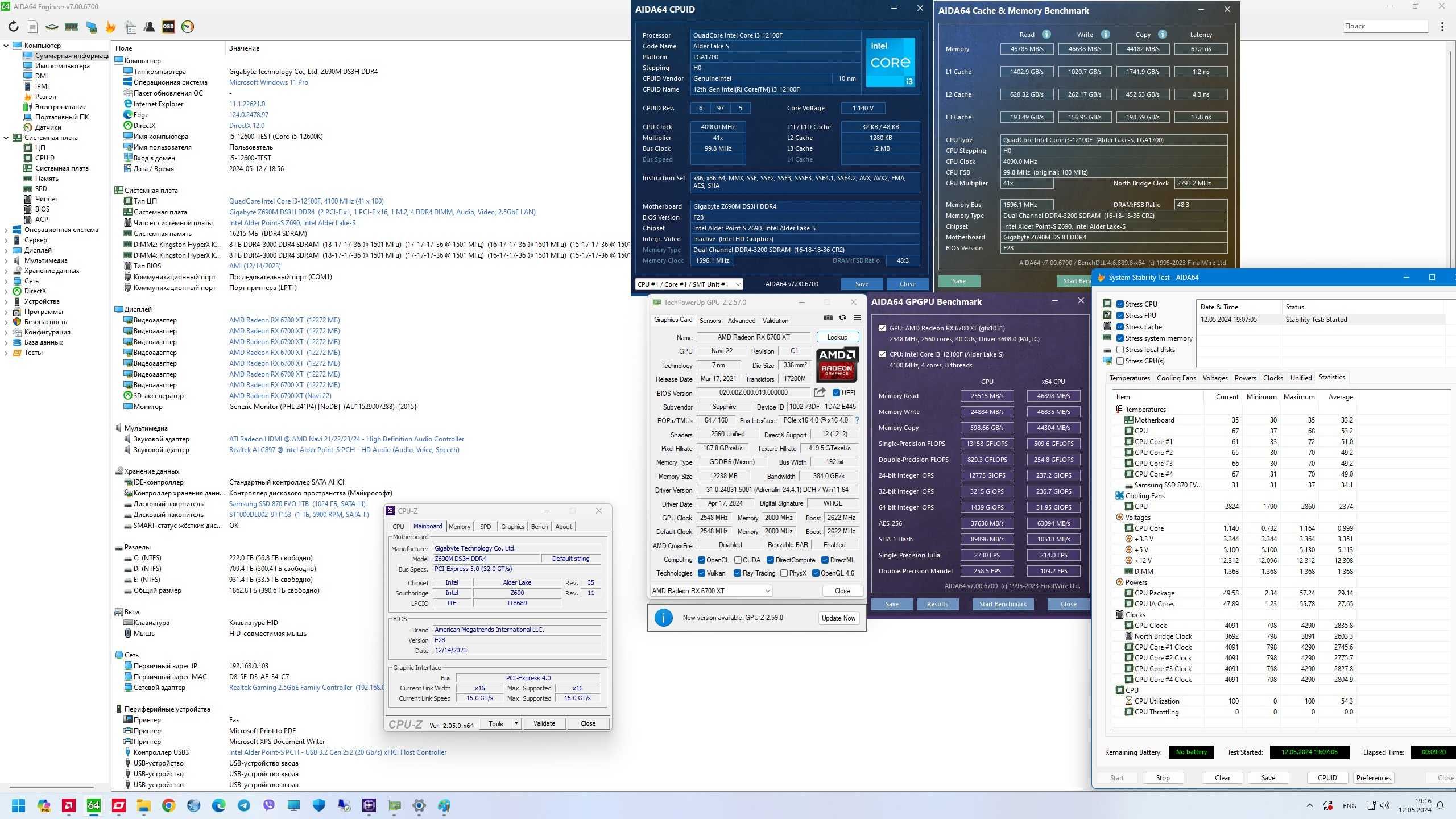1456x819 pixels.
Task: Click the Update Now button in GPU-Z
Action: (838, 618)
